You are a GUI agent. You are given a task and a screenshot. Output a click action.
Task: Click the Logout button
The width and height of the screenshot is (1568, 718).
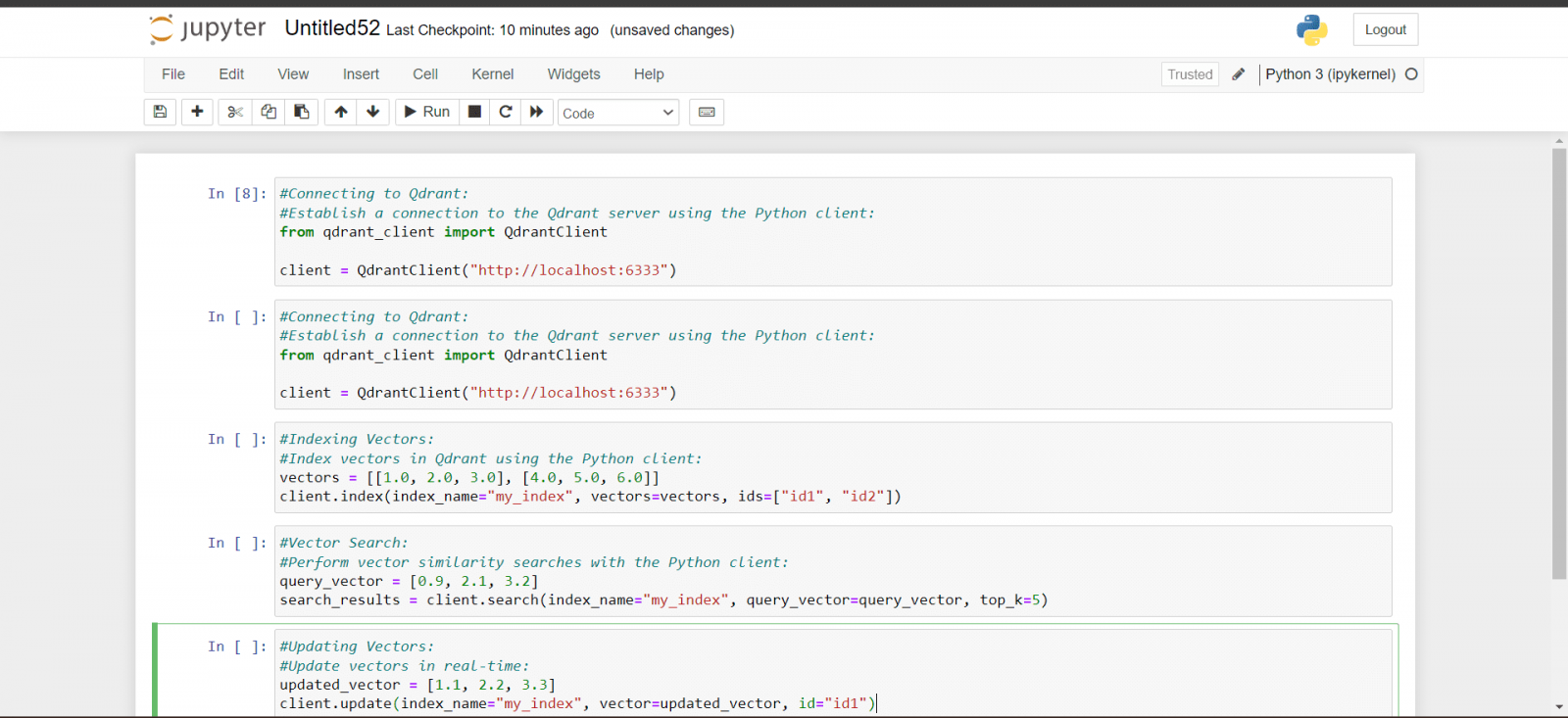tap(1386, 29)
